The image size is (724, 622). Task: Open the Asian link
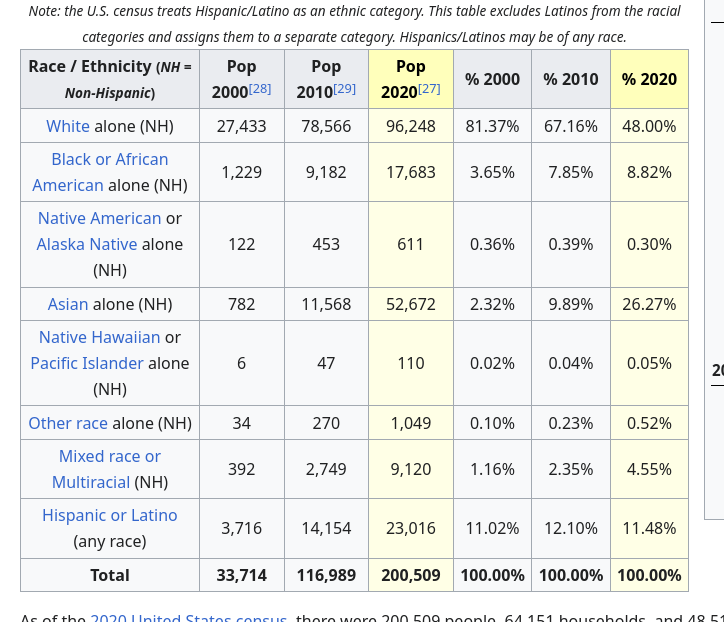coord(68,304)
